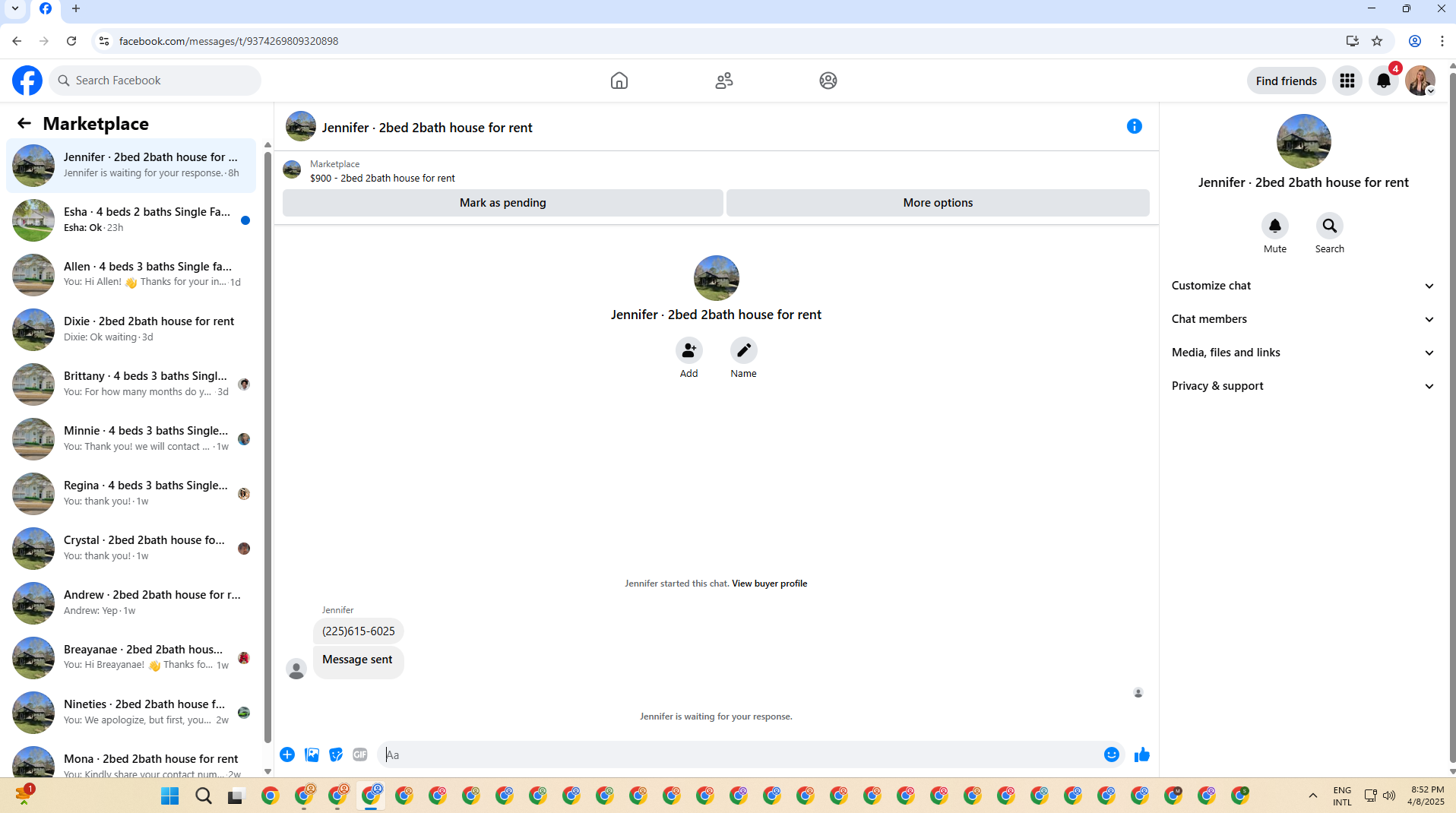This screenshot has height=813, width=1456.
Task: Open the volume speaker tray icon
Action: (x=1389, y=796)
